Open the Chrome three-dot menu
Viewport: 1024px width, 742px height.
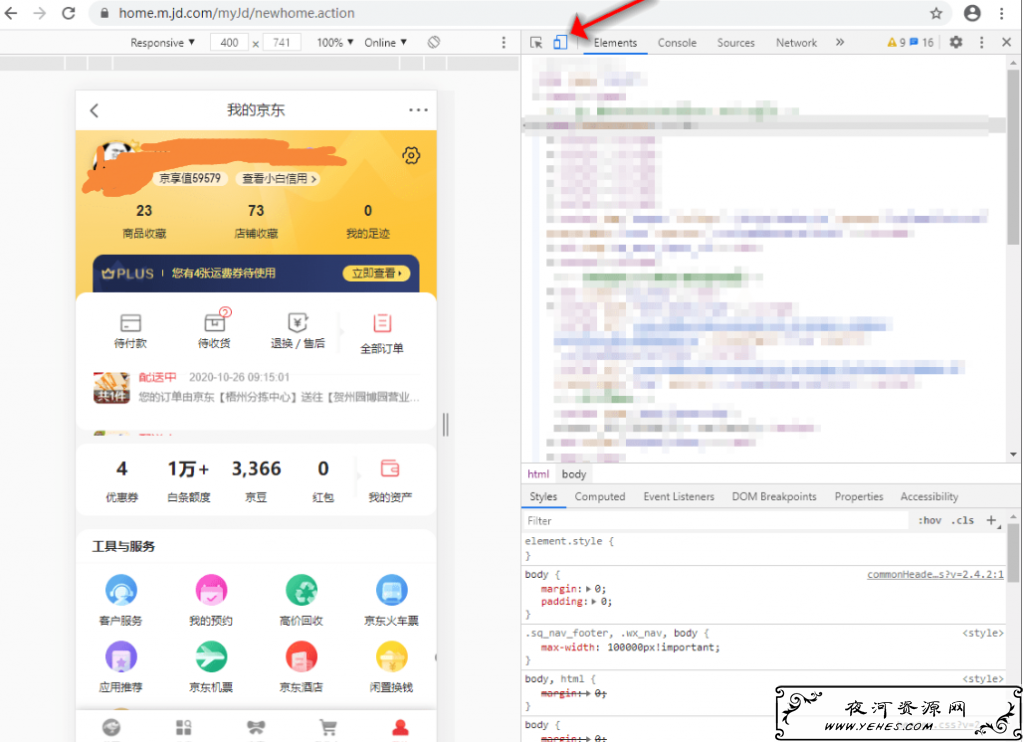(1002, 13)
